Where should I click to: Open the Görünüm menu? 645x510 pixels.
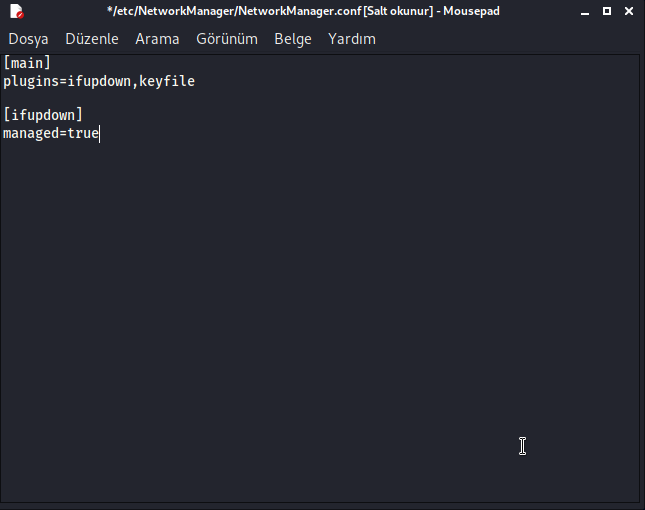(x=226, y=39)
